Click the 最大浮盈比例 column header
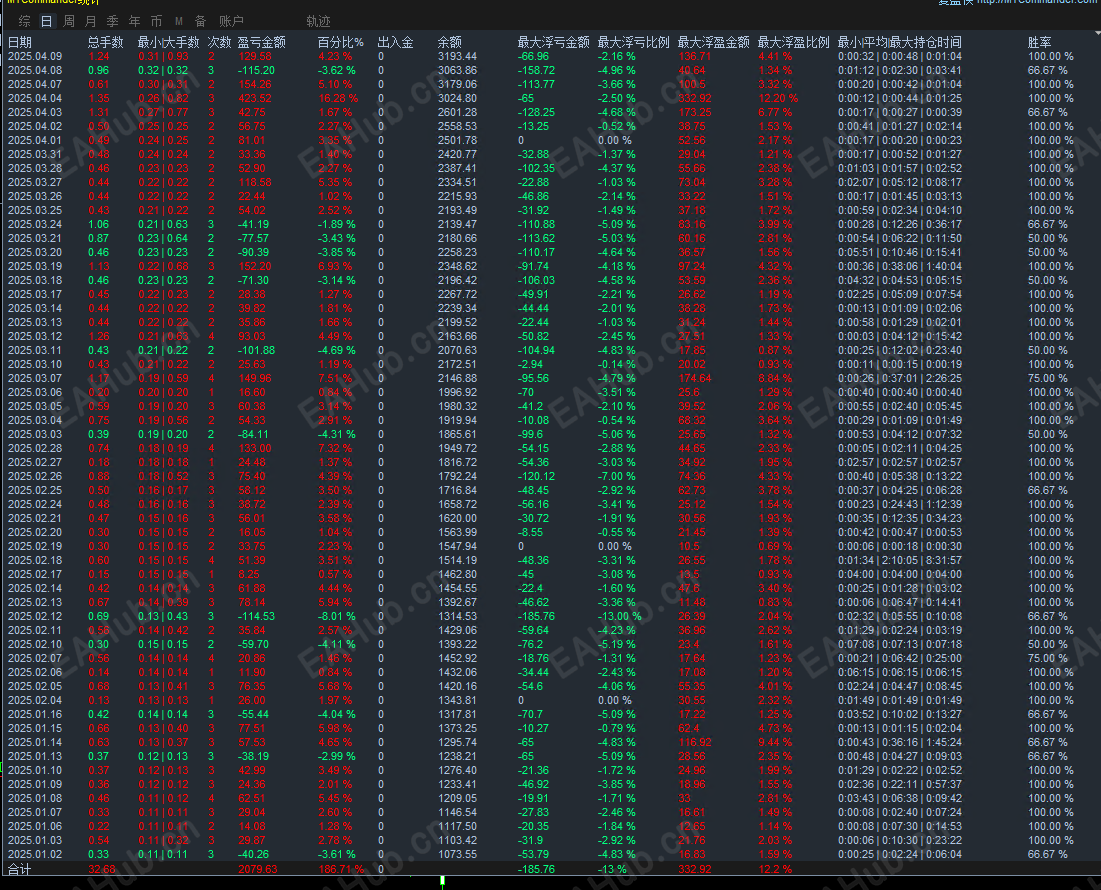The height and width of the screenshot is (890, 1101). [x=793, y=42]
